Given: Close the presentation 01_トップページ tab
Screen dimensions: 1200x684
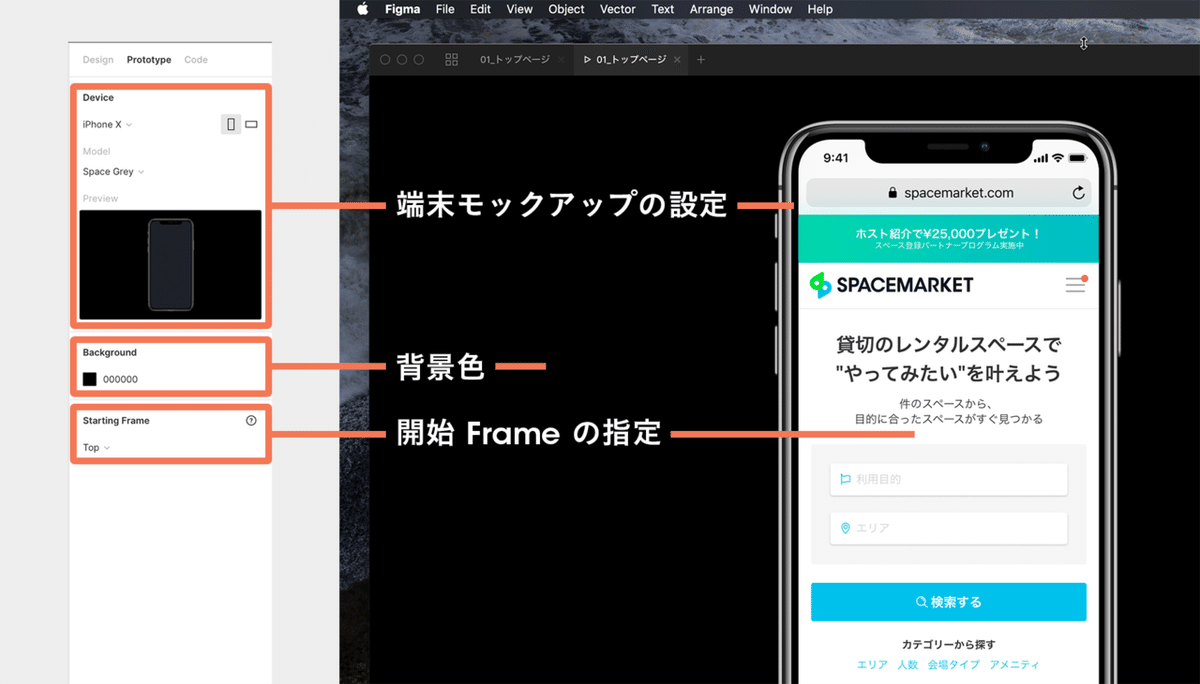Looking at the screenshot, I should pyautogui.click(x=677, y=60).
